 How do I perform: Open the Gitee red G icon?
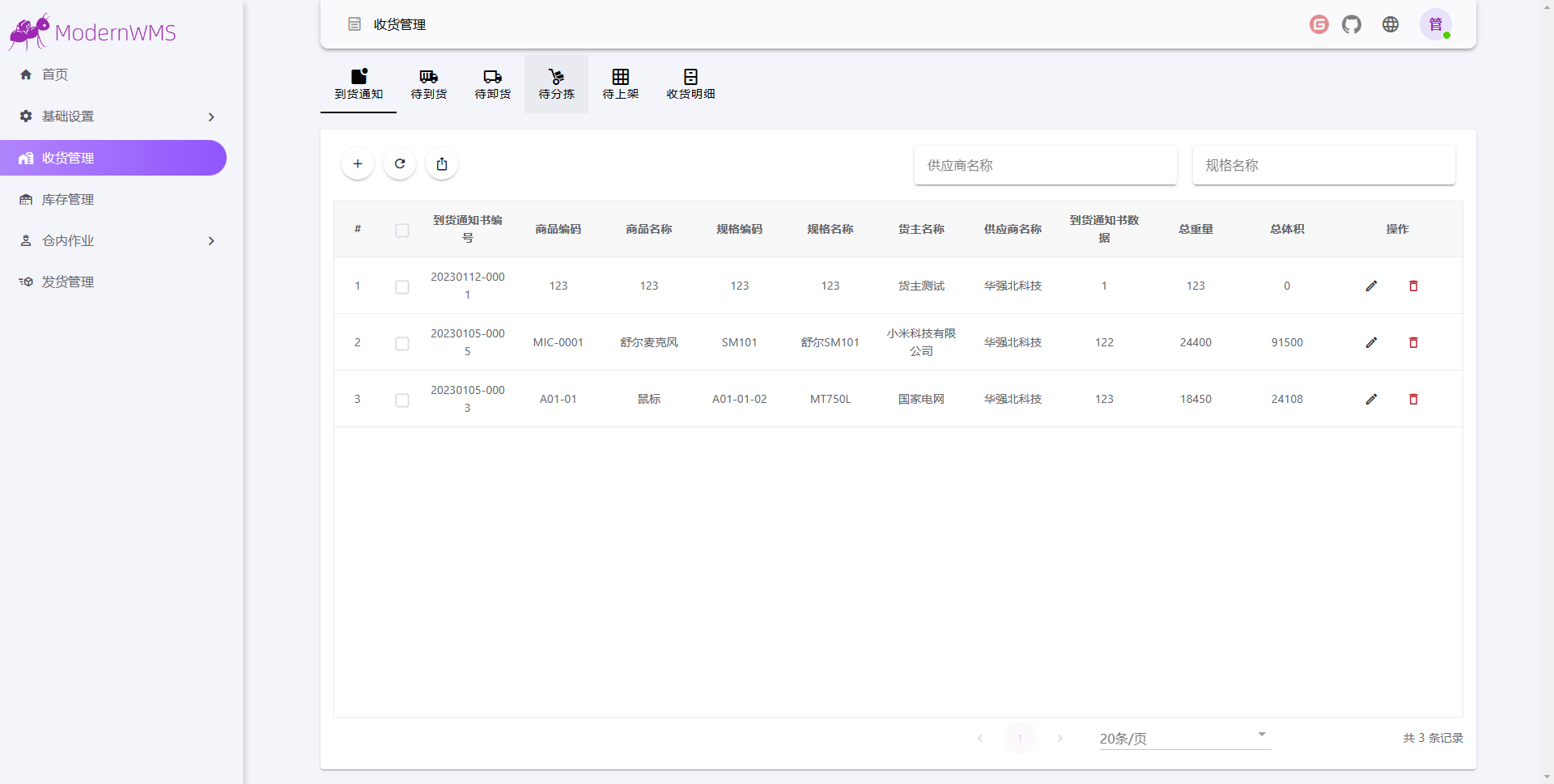(1319, 24)
